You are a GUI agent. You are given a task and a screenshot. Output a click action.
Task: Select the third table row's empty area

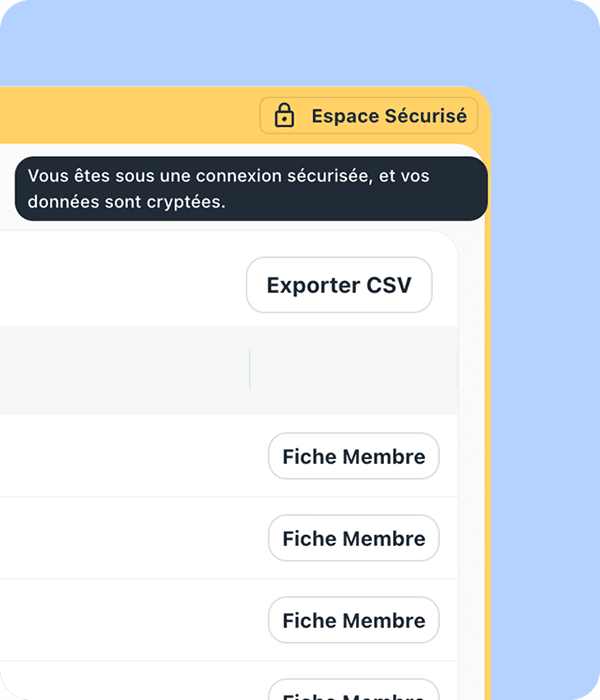click(x=120, y=621)
